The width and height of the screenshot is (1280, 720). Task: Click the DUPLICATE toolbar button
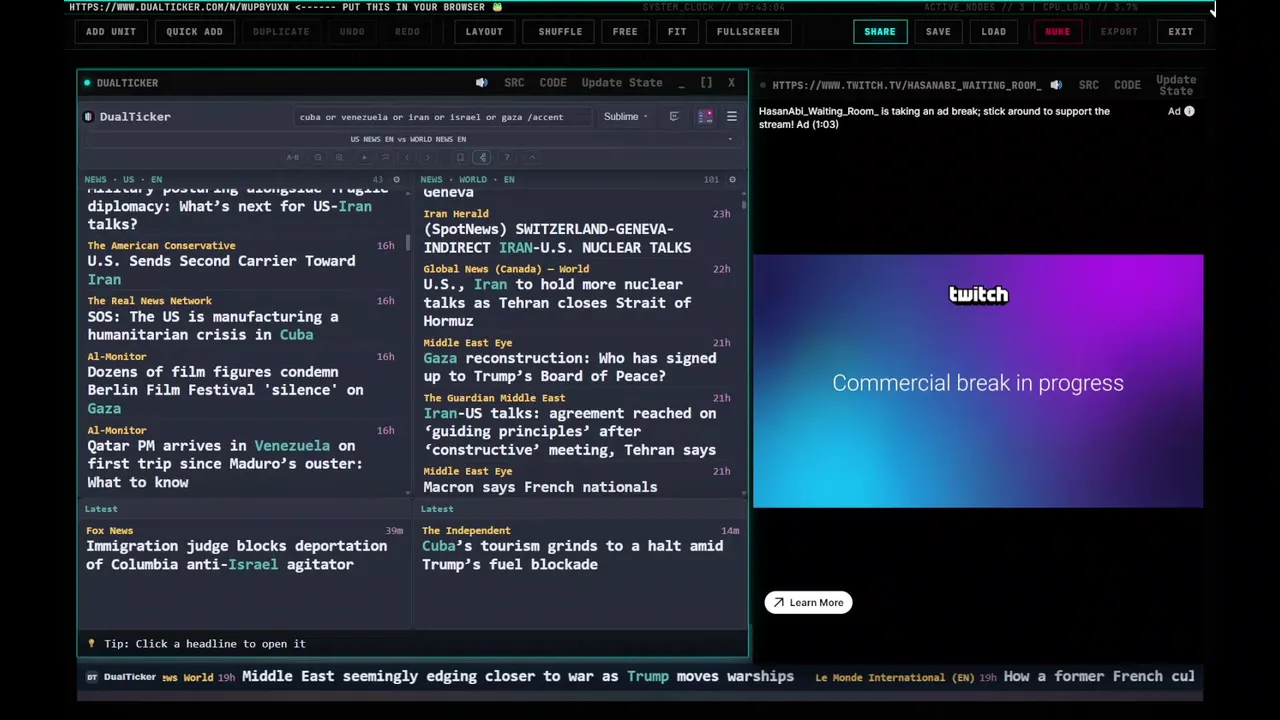pyautogui.click(x=281, y=31)
